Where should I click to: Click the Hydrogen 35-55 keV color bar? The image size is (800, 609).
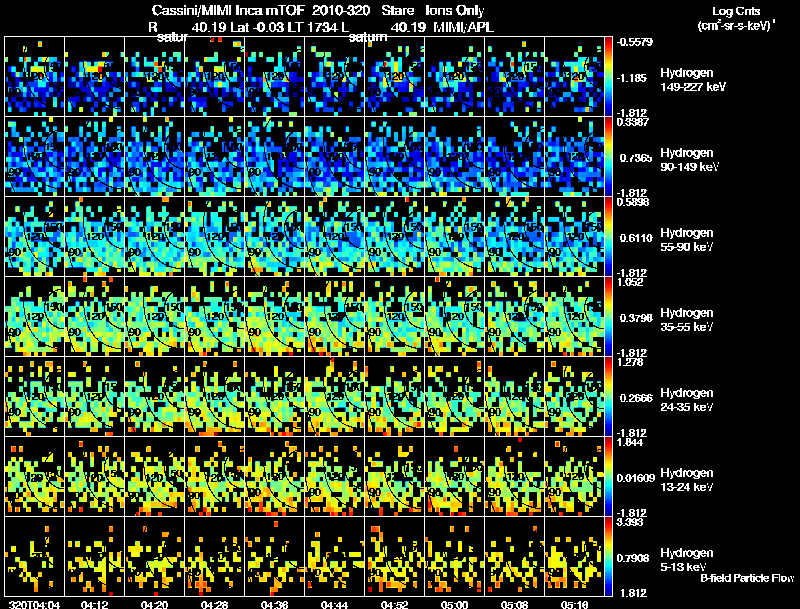[608, 317]
